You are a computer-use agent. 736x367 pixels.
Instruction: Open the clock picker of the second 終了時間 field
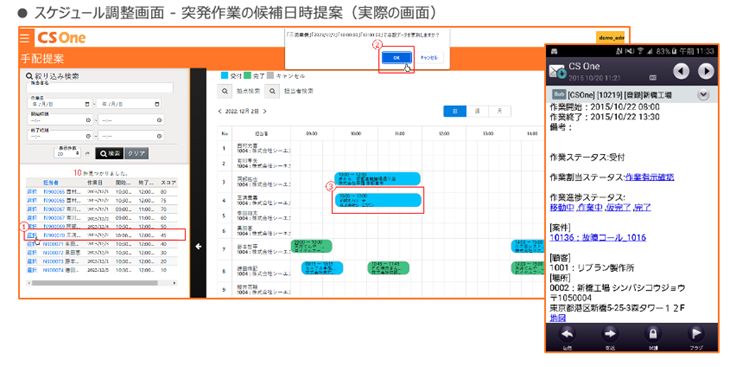point(160,136)
